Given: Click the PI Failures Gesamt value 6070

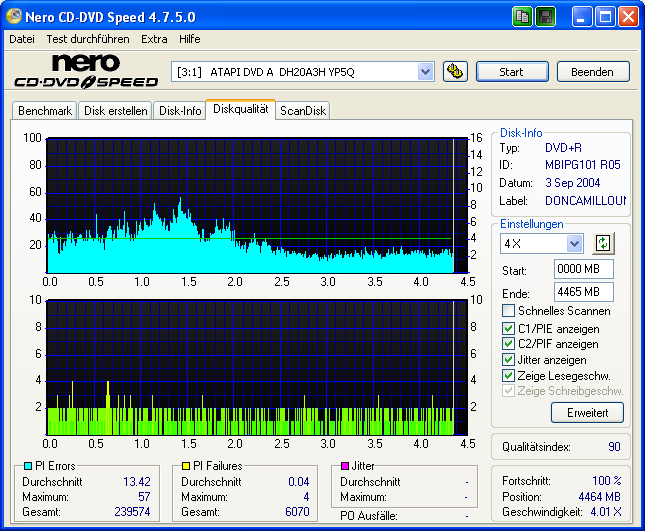Looking at the screenshot, I should pyautogui.click(x=297, y=512).
